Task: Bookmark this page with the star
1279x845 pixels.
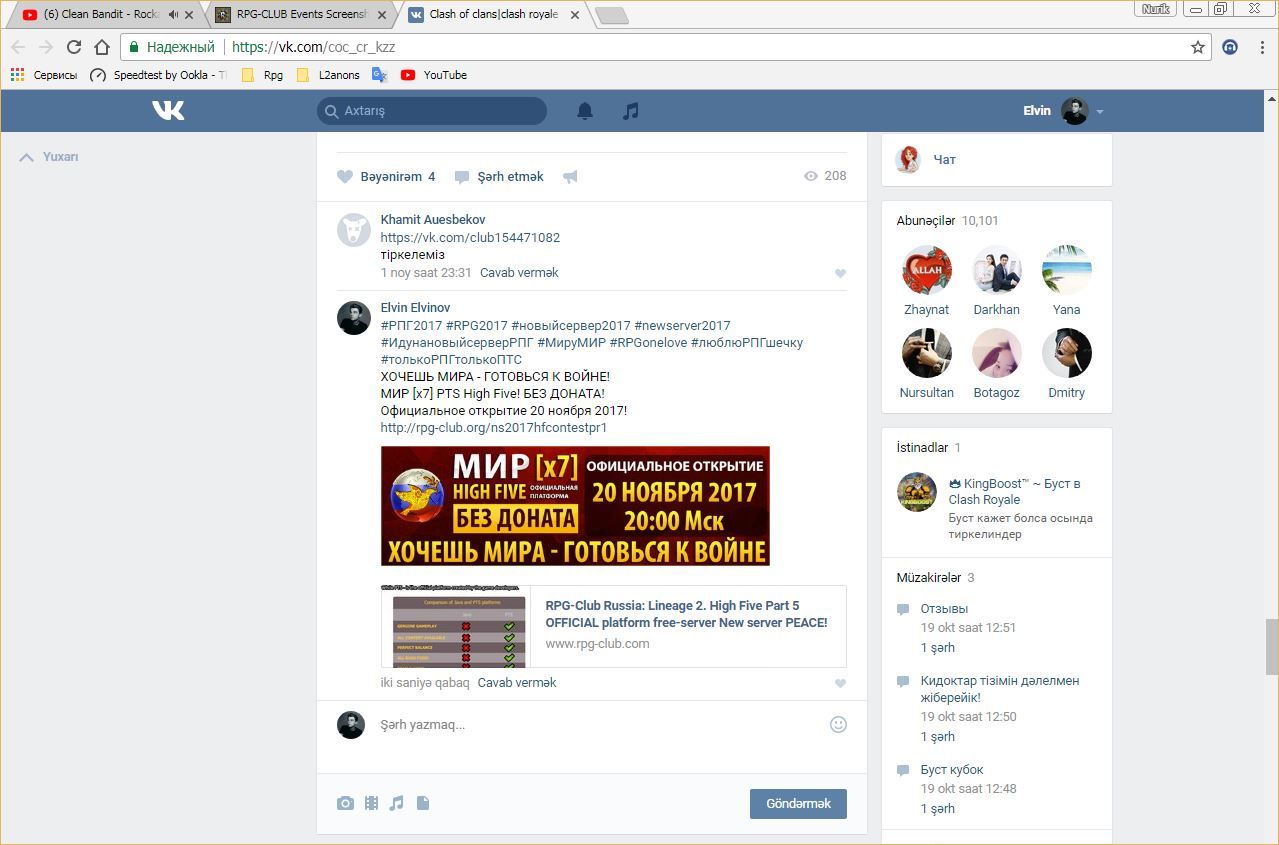Action: 1197,47
